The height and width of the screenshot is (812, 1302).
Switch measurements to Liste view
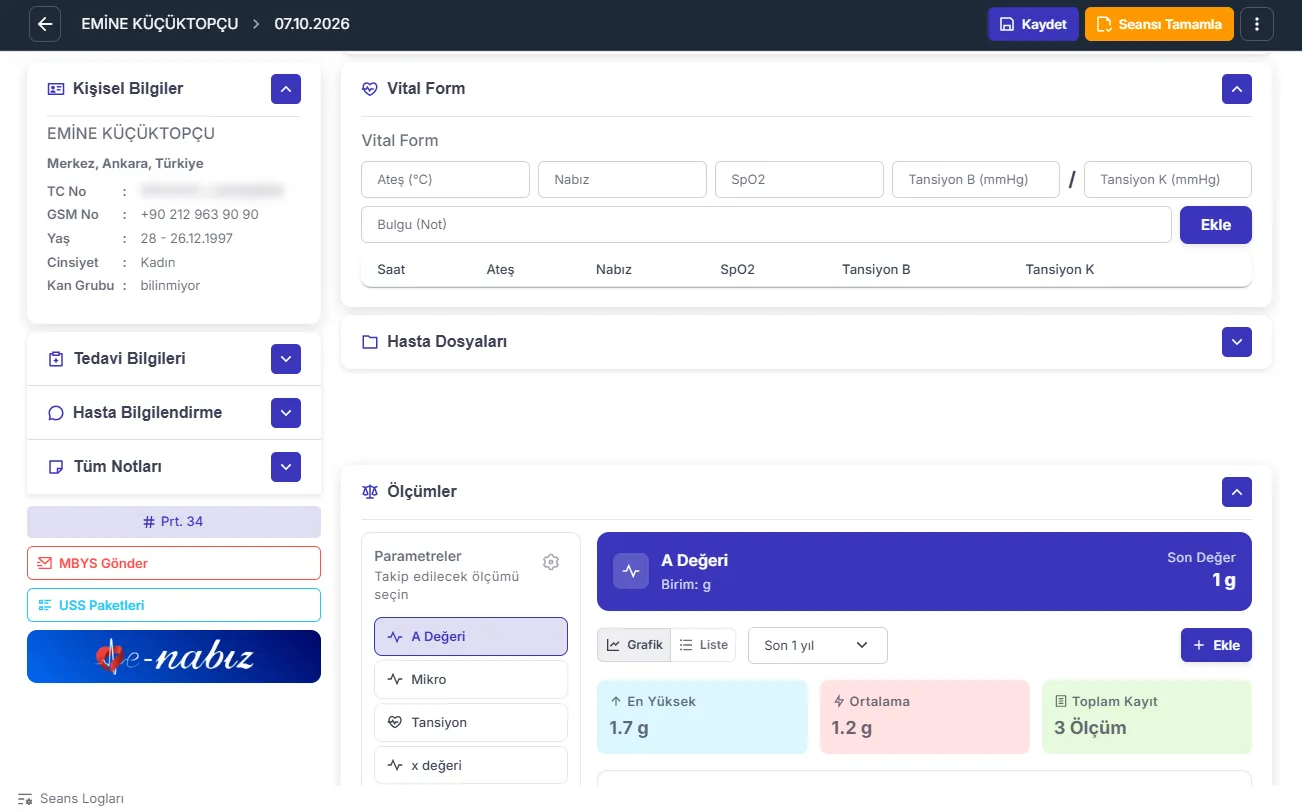pos(703,645)
